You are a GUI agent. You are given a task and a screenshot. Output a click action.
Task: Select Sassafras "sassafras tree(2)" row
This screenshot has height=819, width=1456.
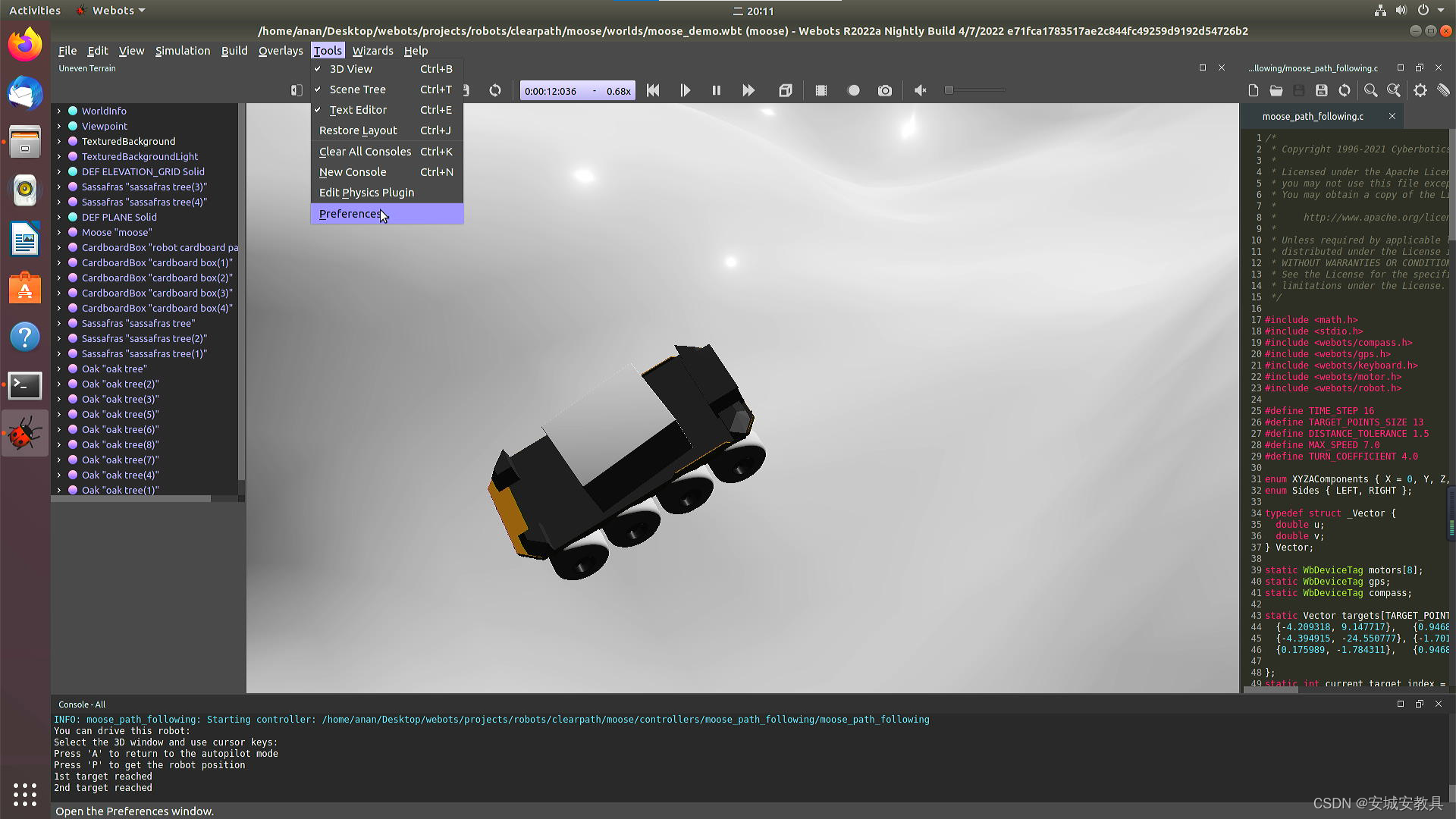145,338
